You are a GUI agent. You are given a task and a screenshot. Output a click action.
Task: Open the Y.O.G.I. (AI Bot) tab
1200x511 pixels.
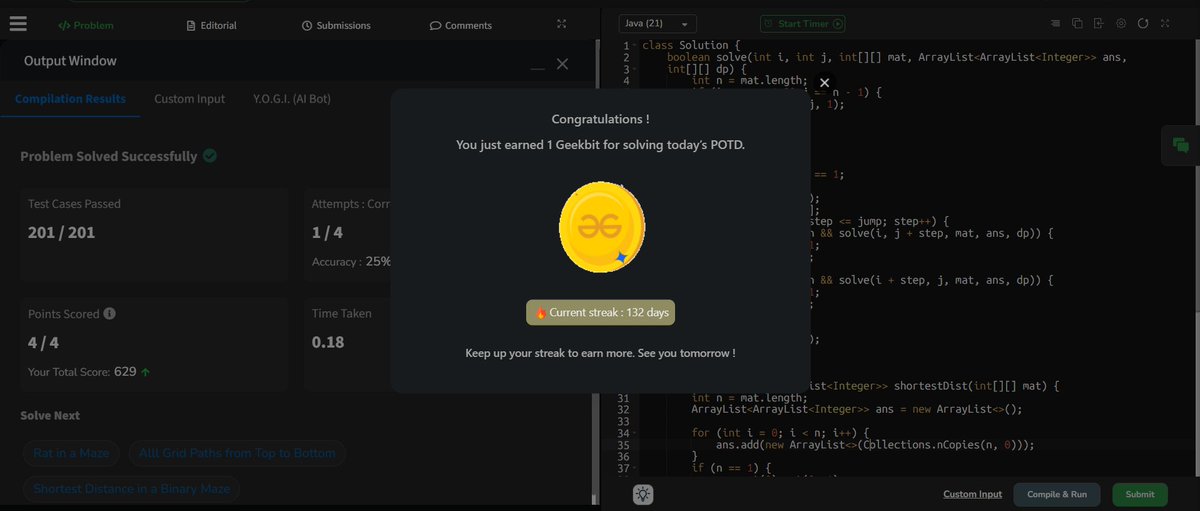point(292,99)
